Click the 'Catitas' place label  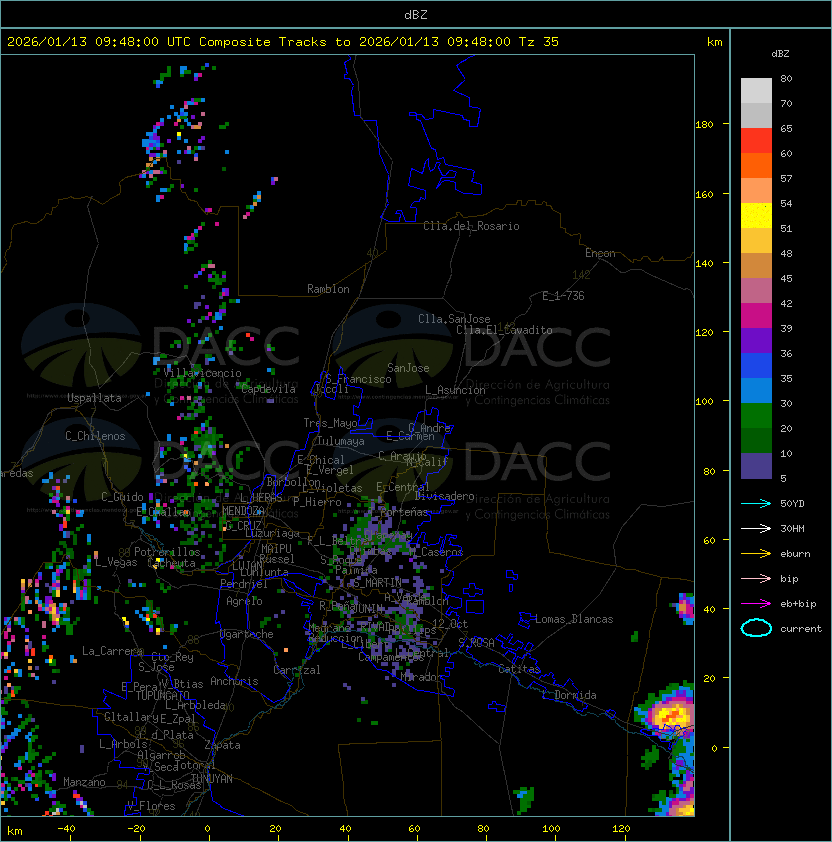[x=519, y=669]
